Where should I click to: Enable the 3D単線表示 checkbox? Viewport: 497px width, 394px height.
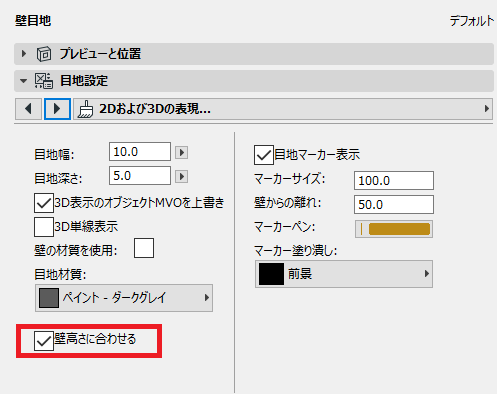(x=44, y=227)
